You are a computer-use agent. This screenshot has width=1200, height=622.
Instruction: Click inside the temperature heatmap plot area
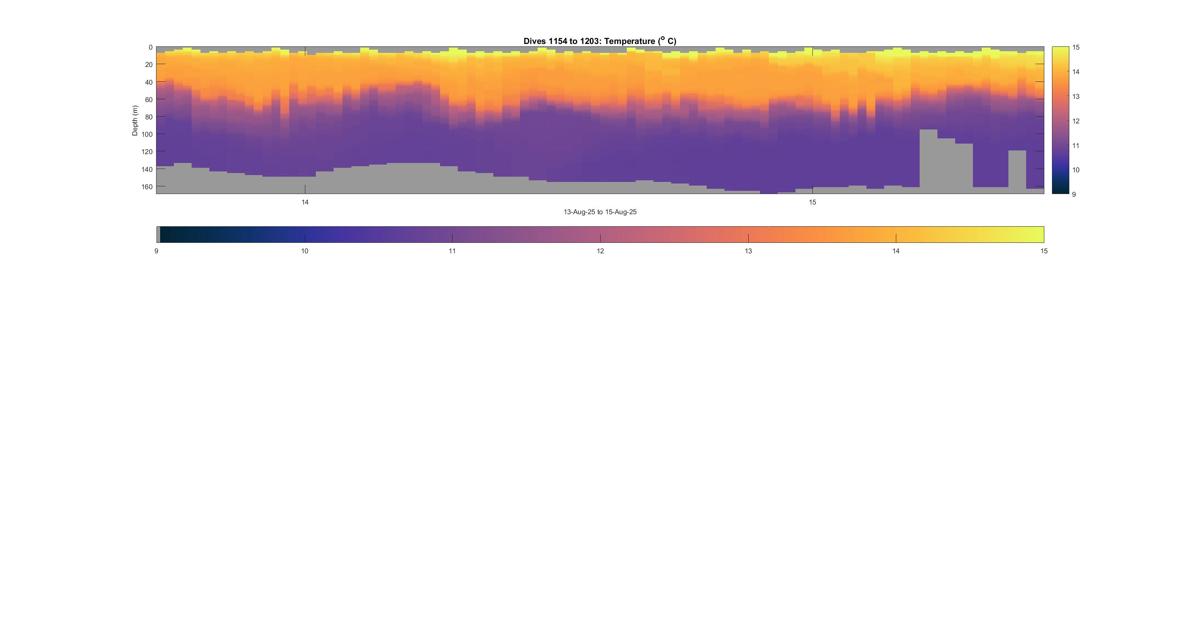[600, 120]
